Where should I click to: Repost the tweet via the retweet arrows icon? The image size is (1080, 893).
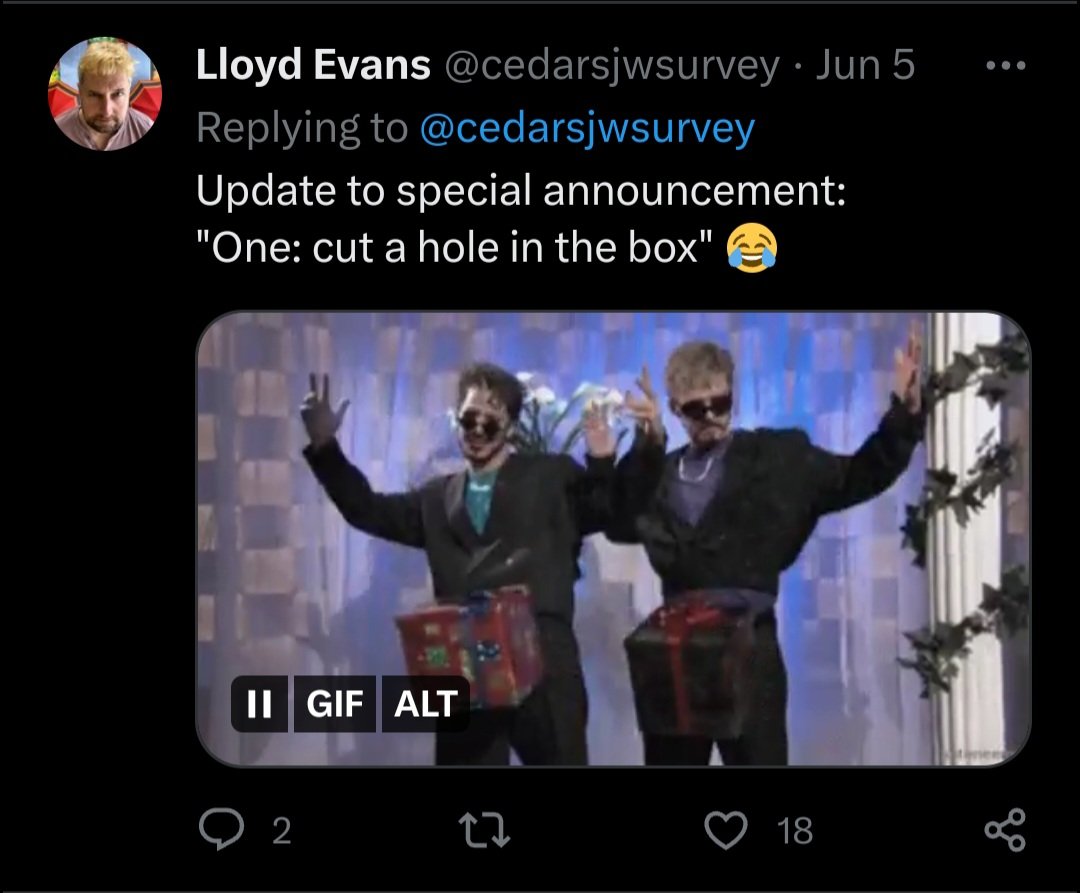pos(484,830)
